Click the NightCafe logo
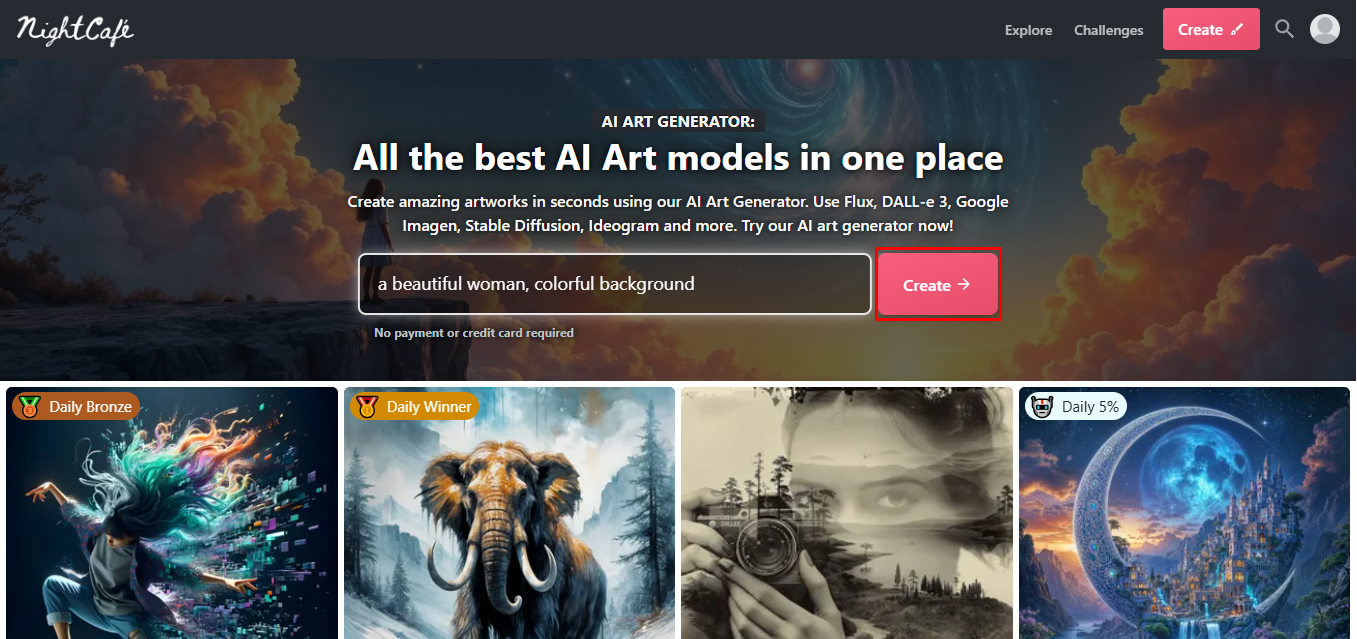The width and height of the screenshot is (1357, 639). (x=74, y=29)
